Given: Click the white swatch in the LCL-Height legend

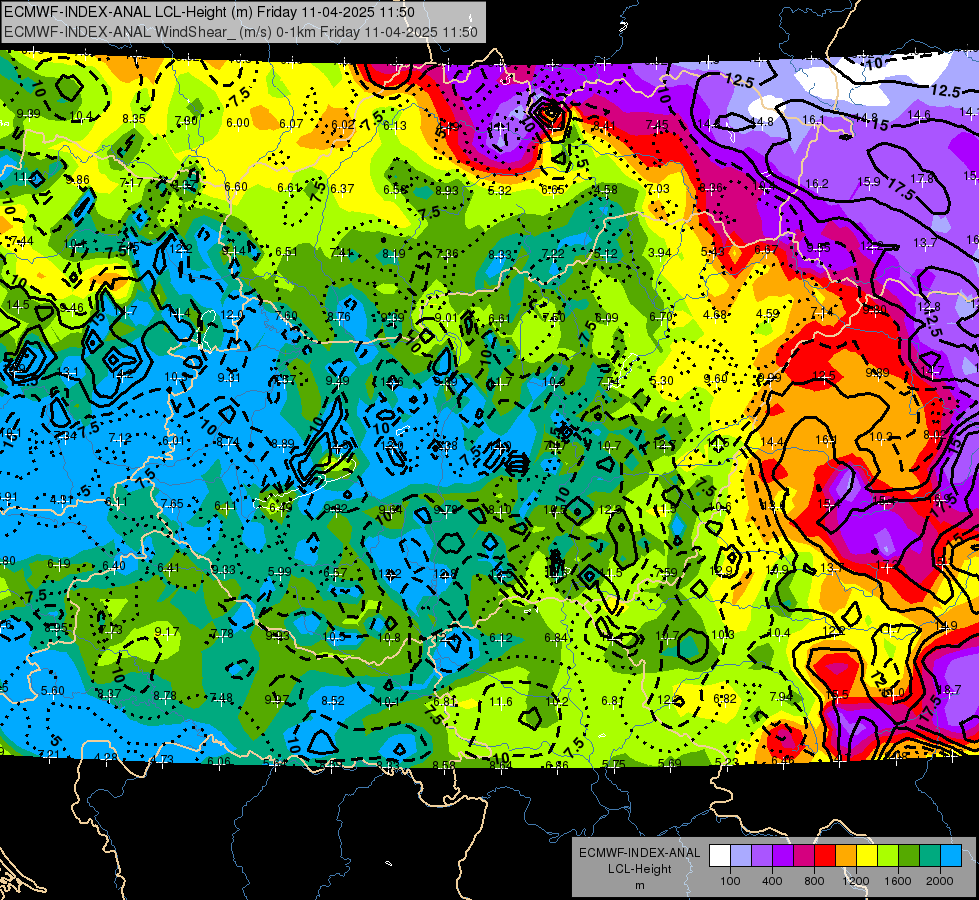Looking at the screenshot, I should pos(720,856).
